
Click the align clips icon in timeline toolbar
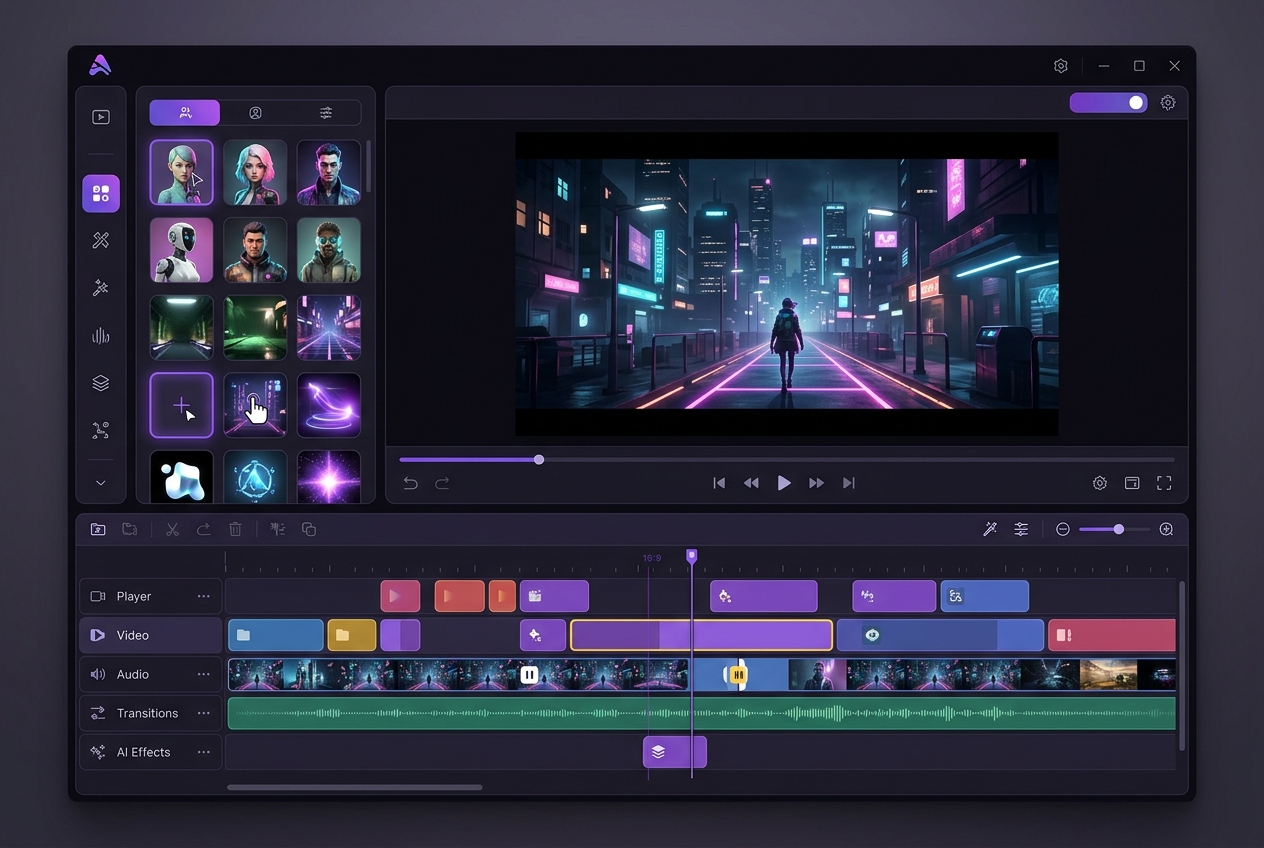tap(278, 529)
